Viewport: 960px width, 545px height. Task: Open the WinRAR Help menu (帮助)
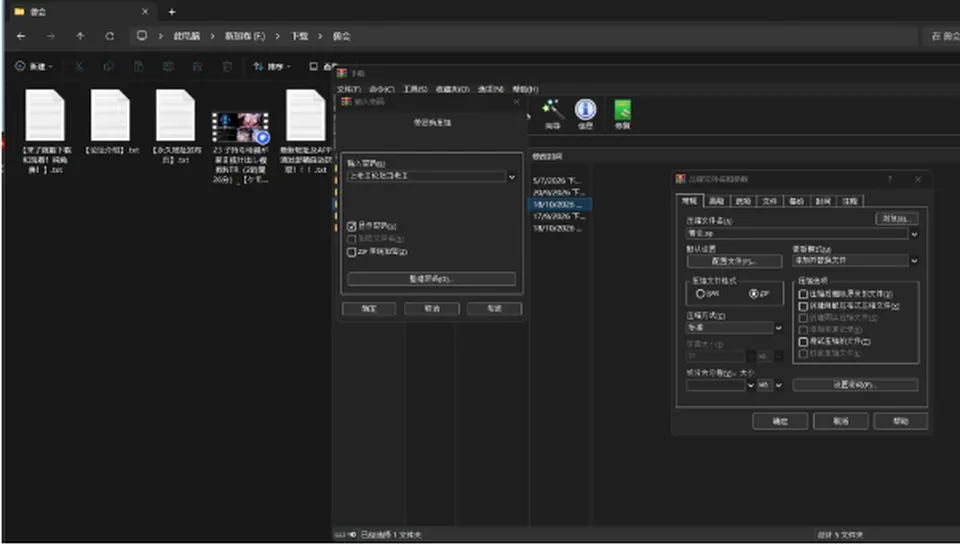pyautogui.click(x=525, y=89)
